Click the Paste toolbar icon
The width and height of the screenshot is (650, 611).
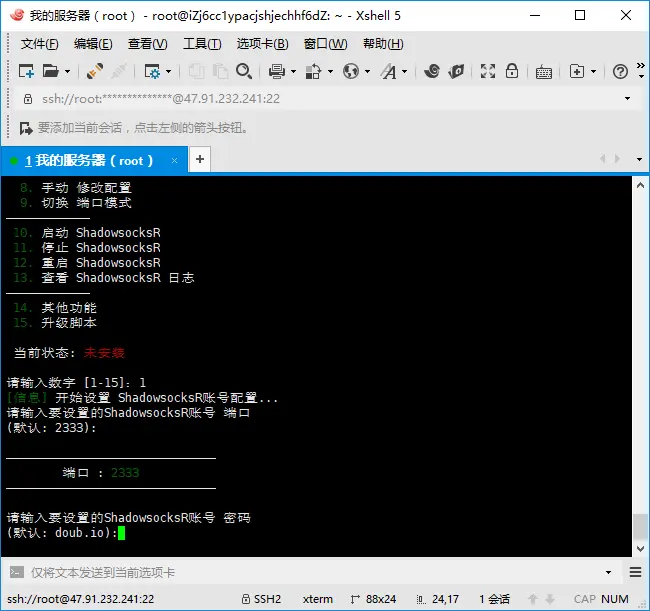point(220,71)
